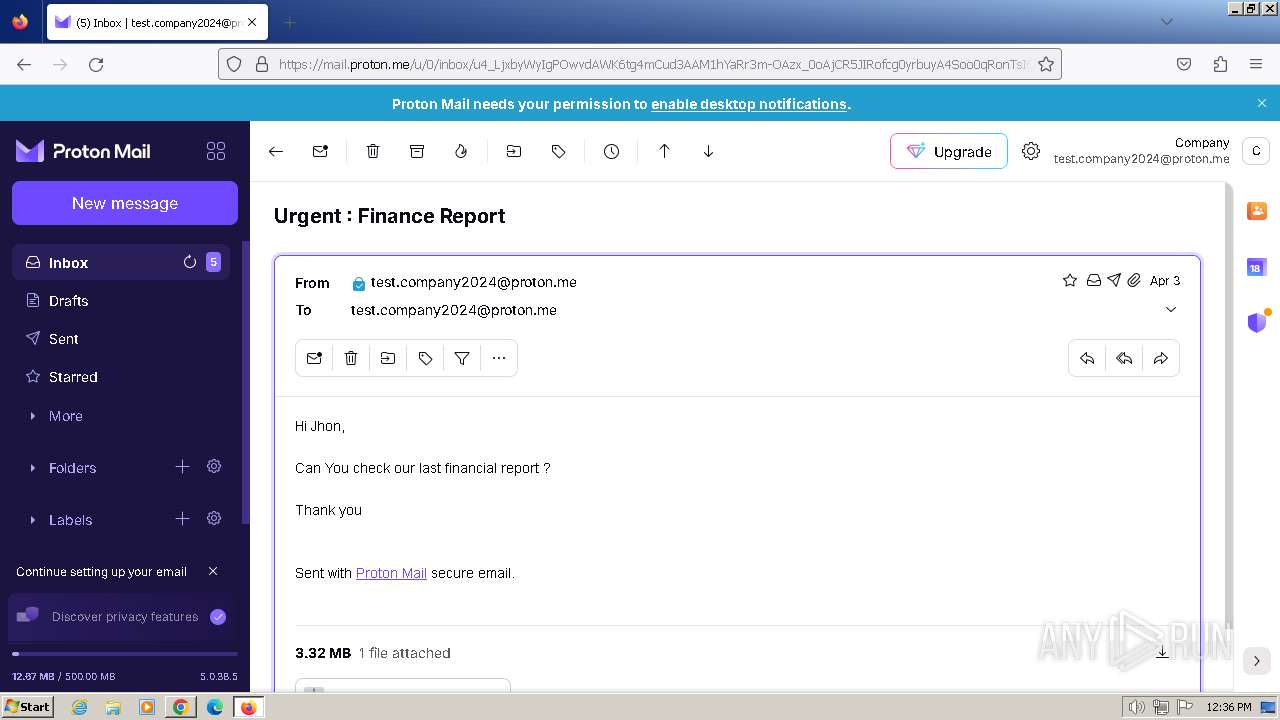Open Firefox extensions puzzle icon

[1220, 64]
